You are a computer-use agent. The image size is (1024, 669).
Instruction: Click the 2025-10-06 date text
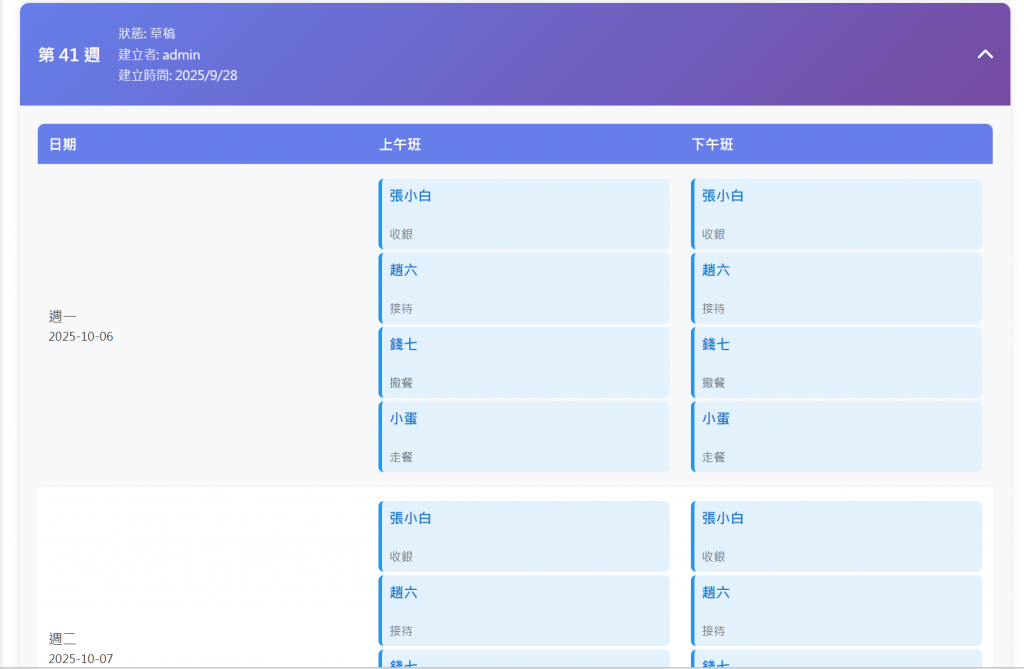(81, 336)
